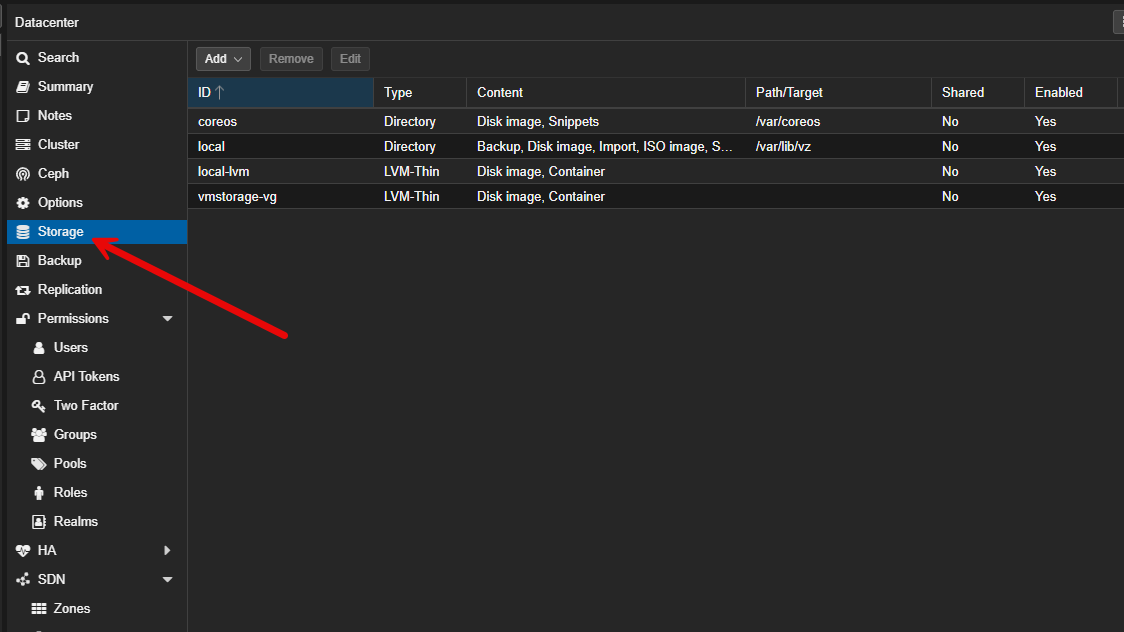Open the Notes page
1124x632 pixels.
tap(55, 115)
